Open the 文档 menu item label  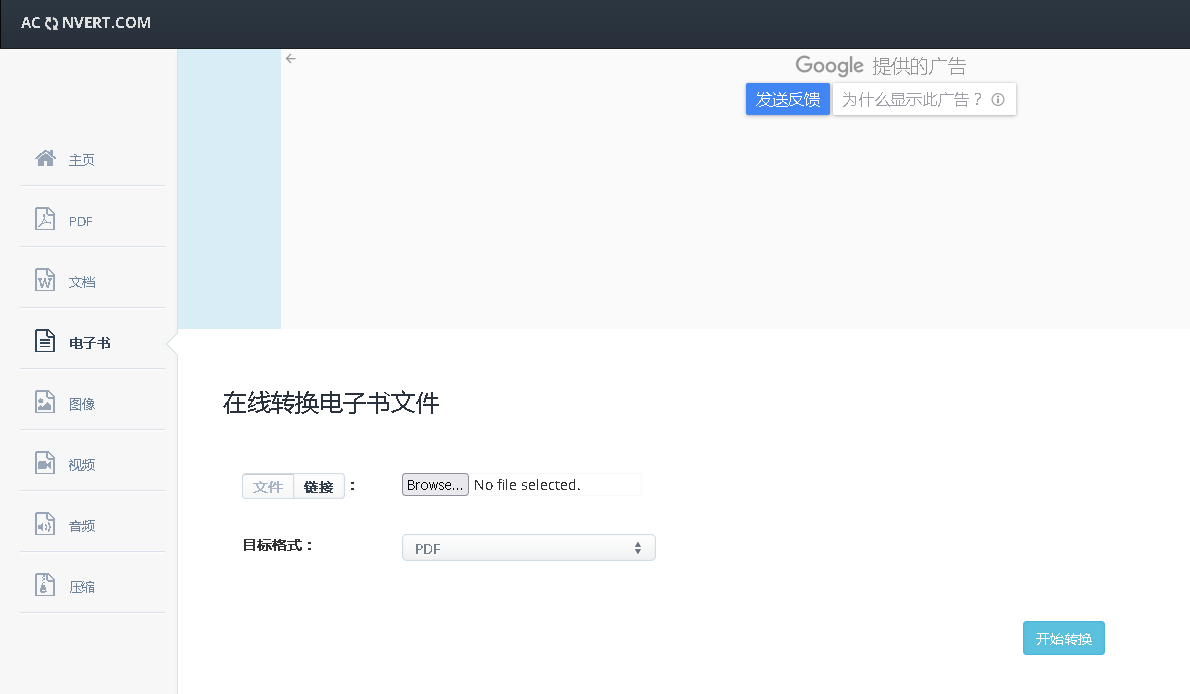(x=82, y=282)
